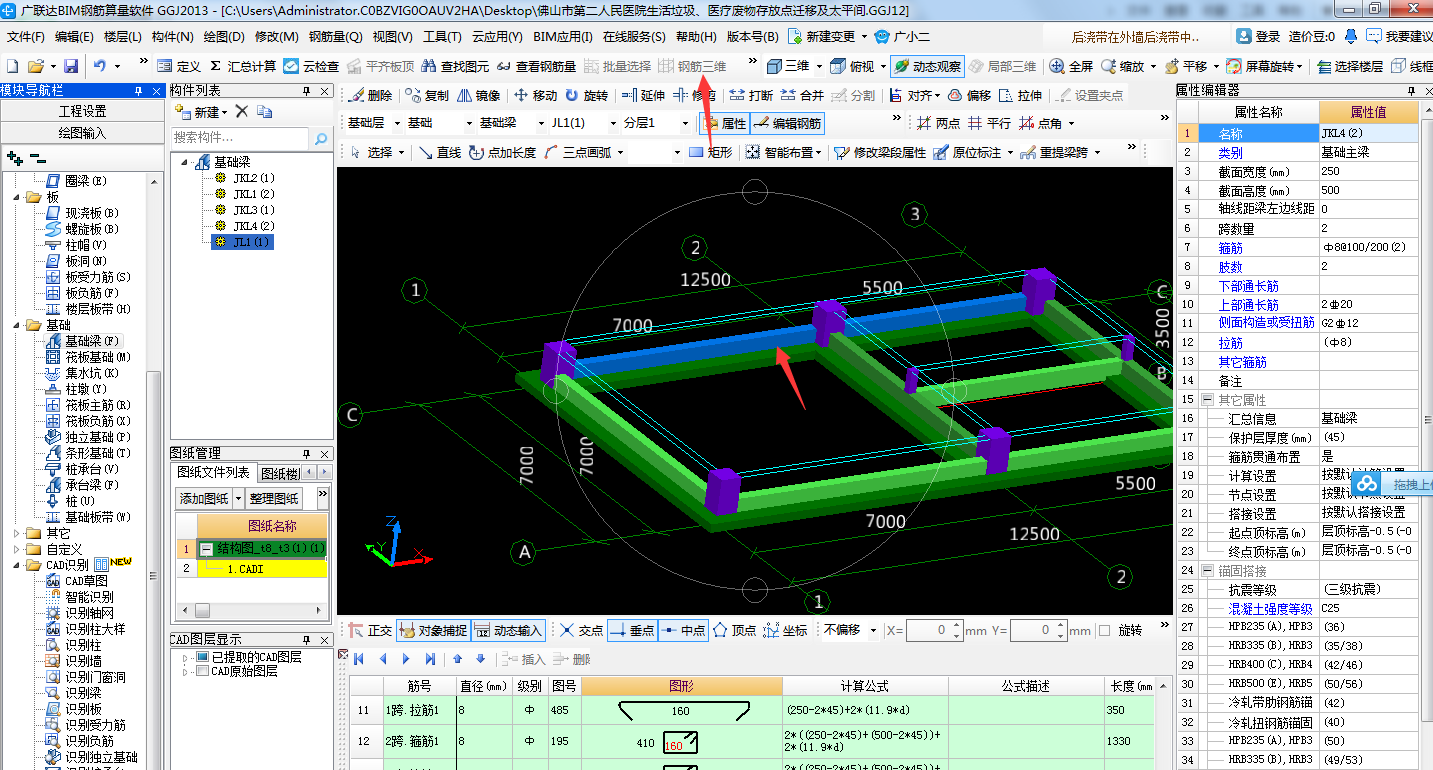
Task: Click the undo arrow icon
Action: pyautogui.click(x=100, y=67)
